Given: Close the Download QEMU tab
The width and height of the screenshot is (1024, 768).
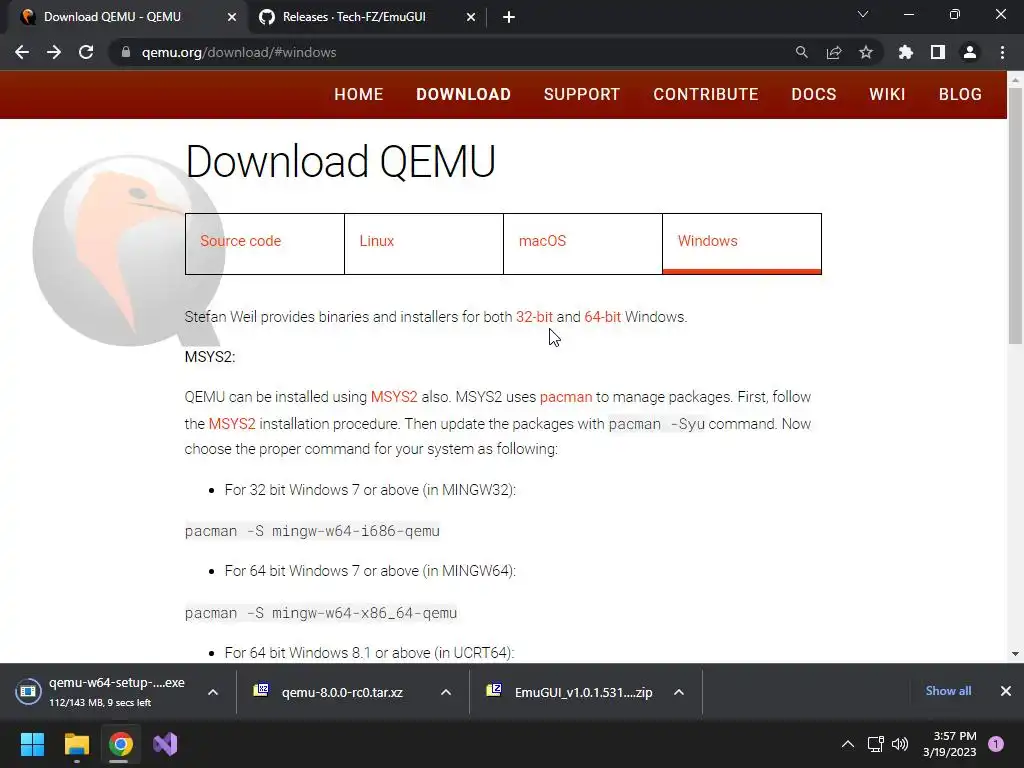Looking at the screenshot, I should point(232,17).
